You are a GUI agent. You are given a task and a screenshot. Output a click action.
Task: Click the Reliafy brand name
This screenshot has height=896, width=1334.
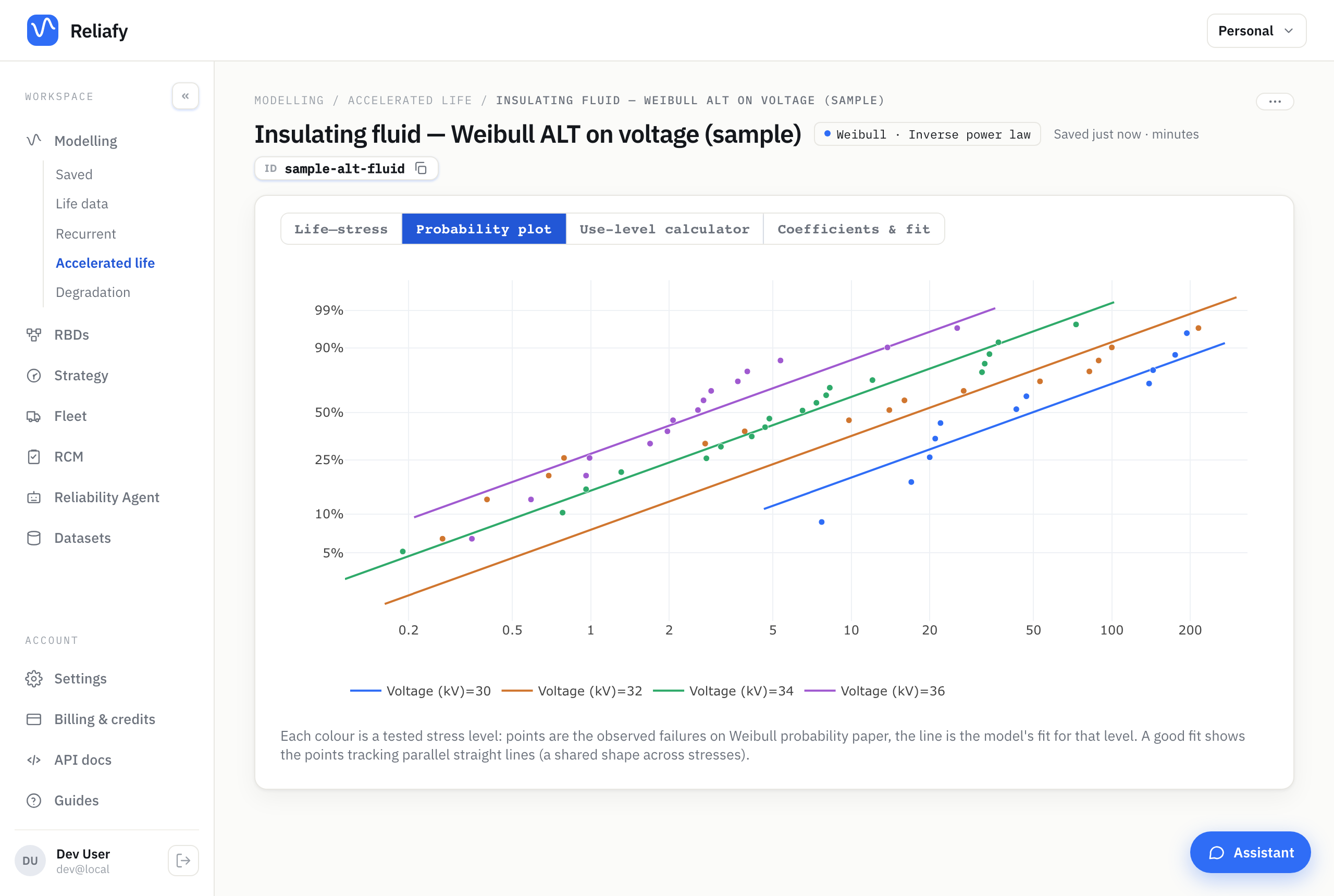click(x=99, y=31)
